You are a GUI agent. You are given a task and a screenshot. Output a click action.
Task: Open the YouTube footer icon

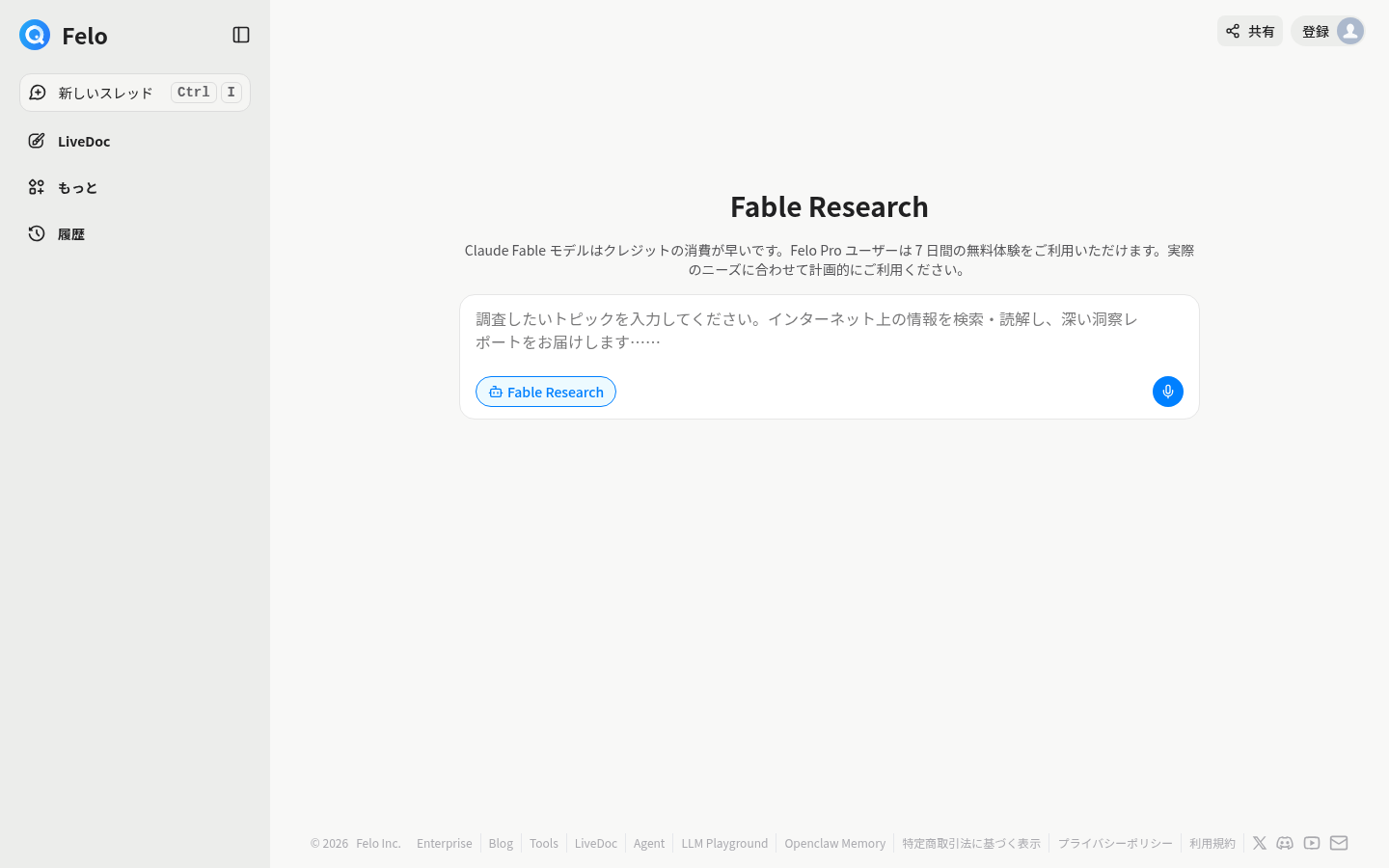[x=1312, y=843]
